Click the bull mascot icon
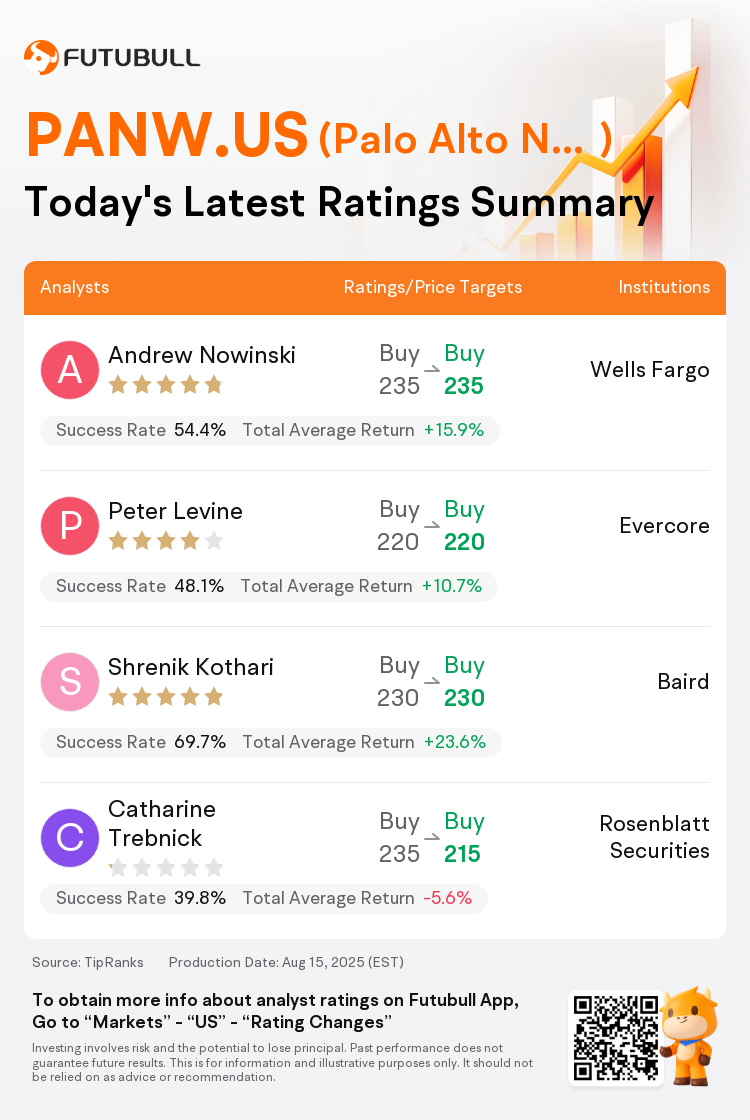The width and height of the screenshot is (750, 1120). point(689,1036)
